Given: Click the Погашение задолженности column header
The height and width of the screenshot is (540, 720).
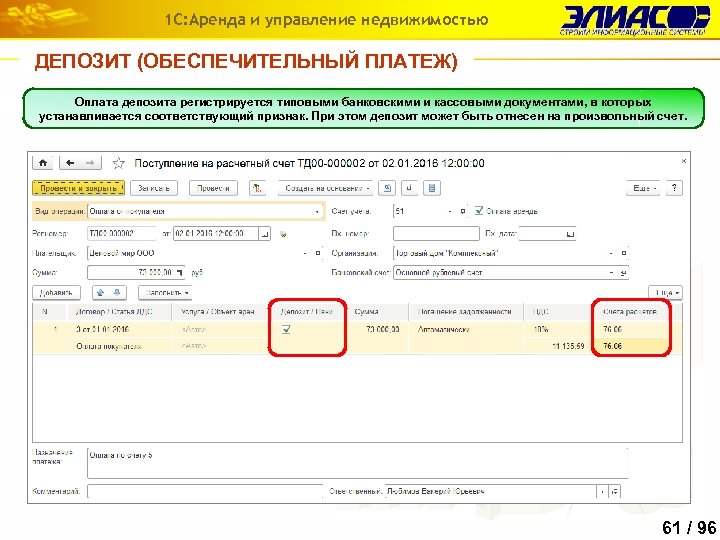Looking at the screenshot, I should coord(465,312).
